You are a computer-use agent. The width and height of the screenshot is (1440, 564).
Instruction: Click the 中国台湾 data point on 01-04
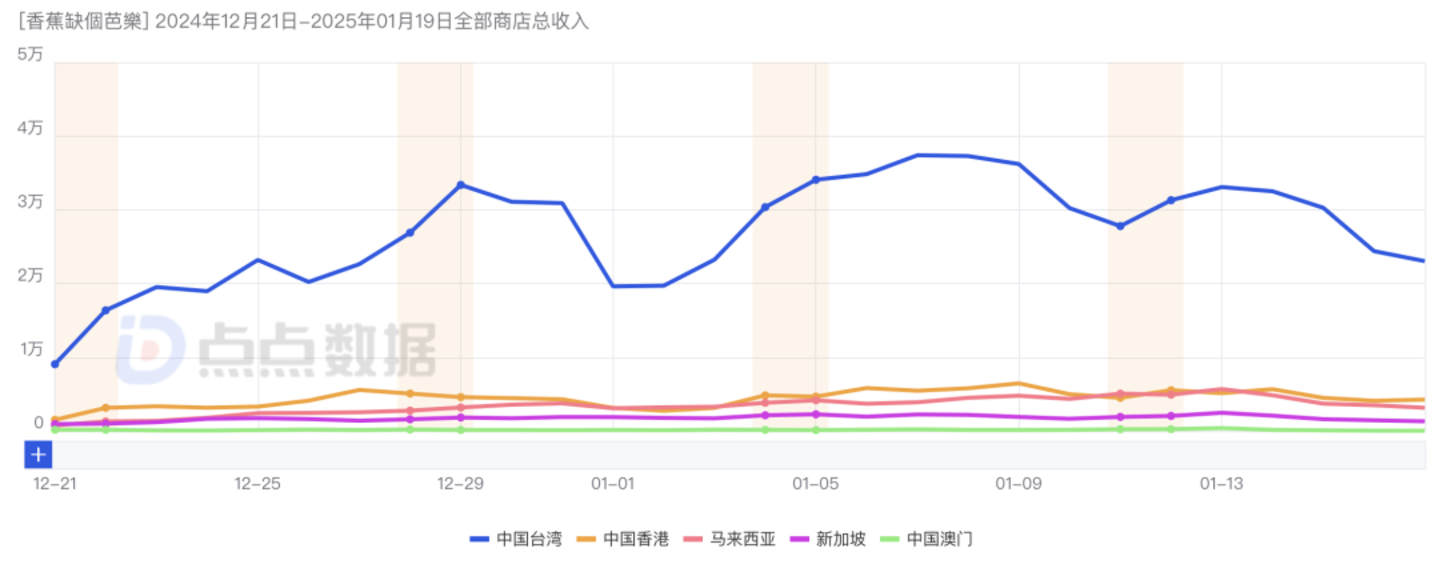click(x=765, y=207)
